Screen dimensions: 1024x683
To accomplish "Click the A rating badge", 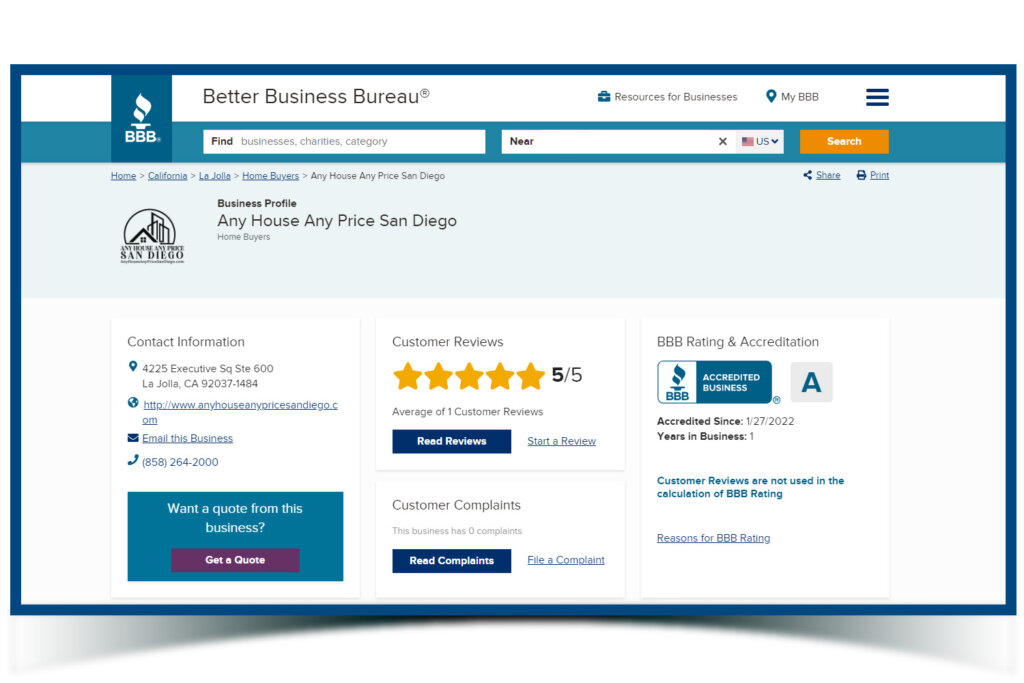I will 811,382.
